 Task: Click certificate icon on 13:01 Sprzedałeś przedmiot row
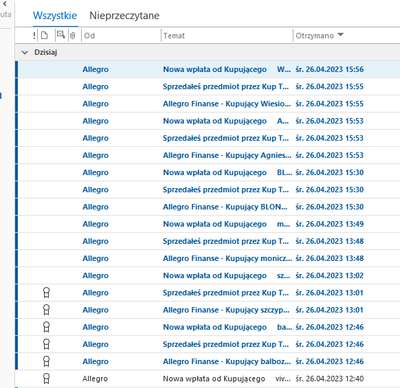[46, 293]
